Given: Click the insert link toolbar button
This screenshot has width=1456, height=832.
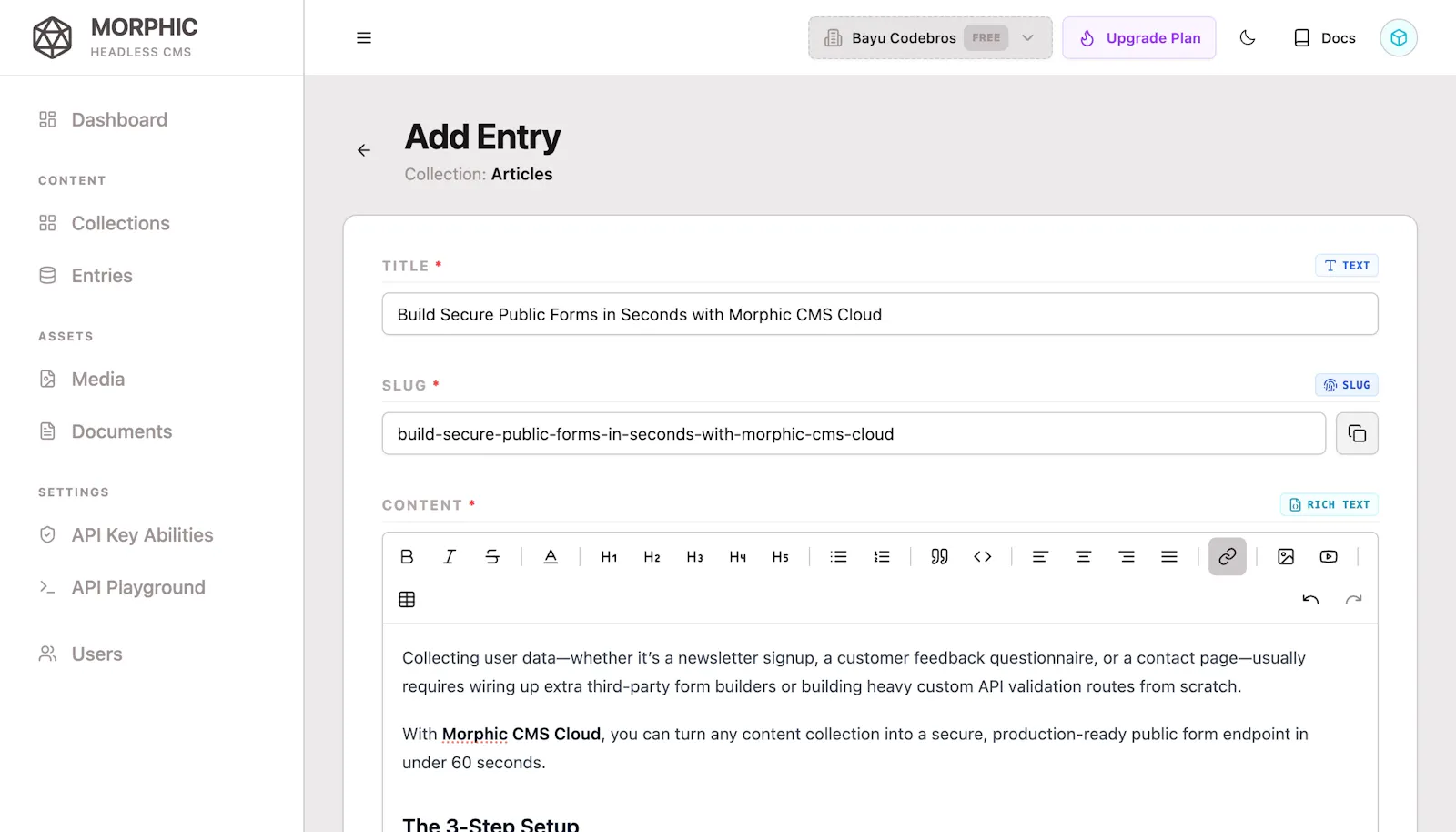Looking at the screenshot, I should point(1228,556).
